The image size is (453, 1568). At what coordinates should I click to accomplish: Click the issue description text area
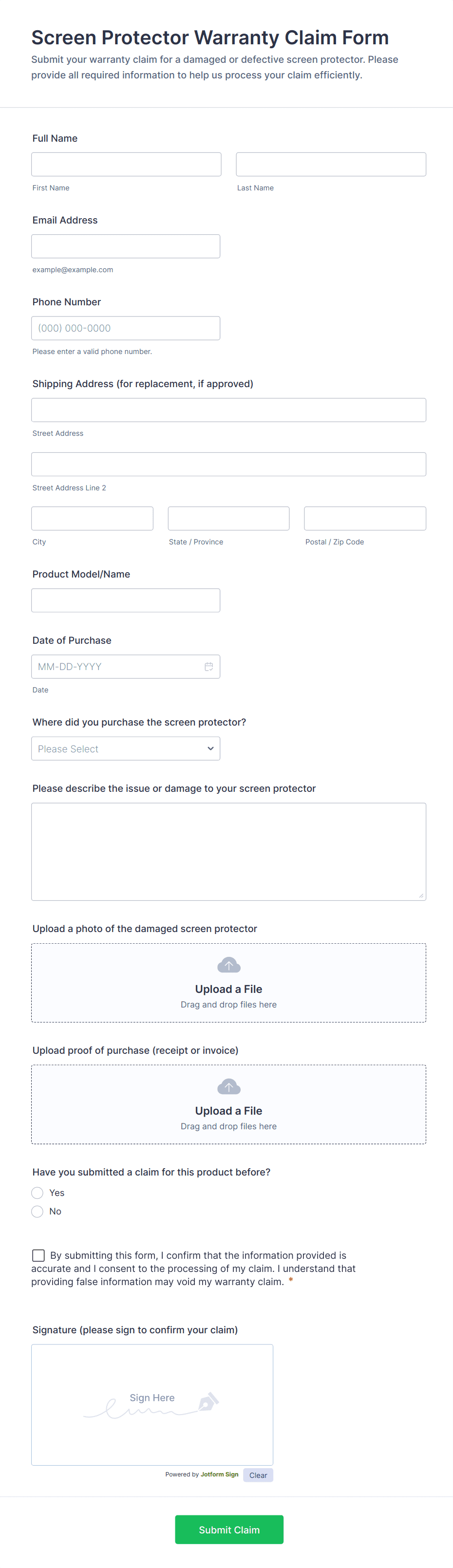[x=228, y=851]
